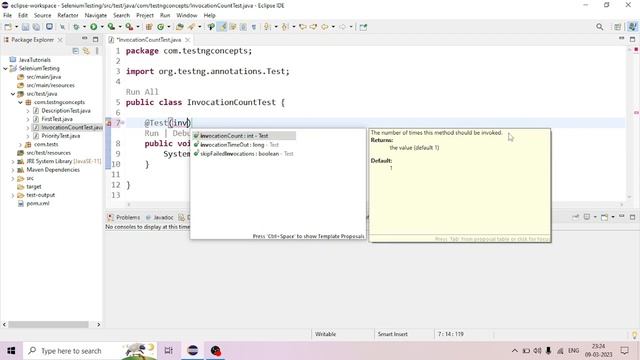Click the Eclipse icon in the taskbar
This screenshot has height=360, width=640.
tap(192, 351)
